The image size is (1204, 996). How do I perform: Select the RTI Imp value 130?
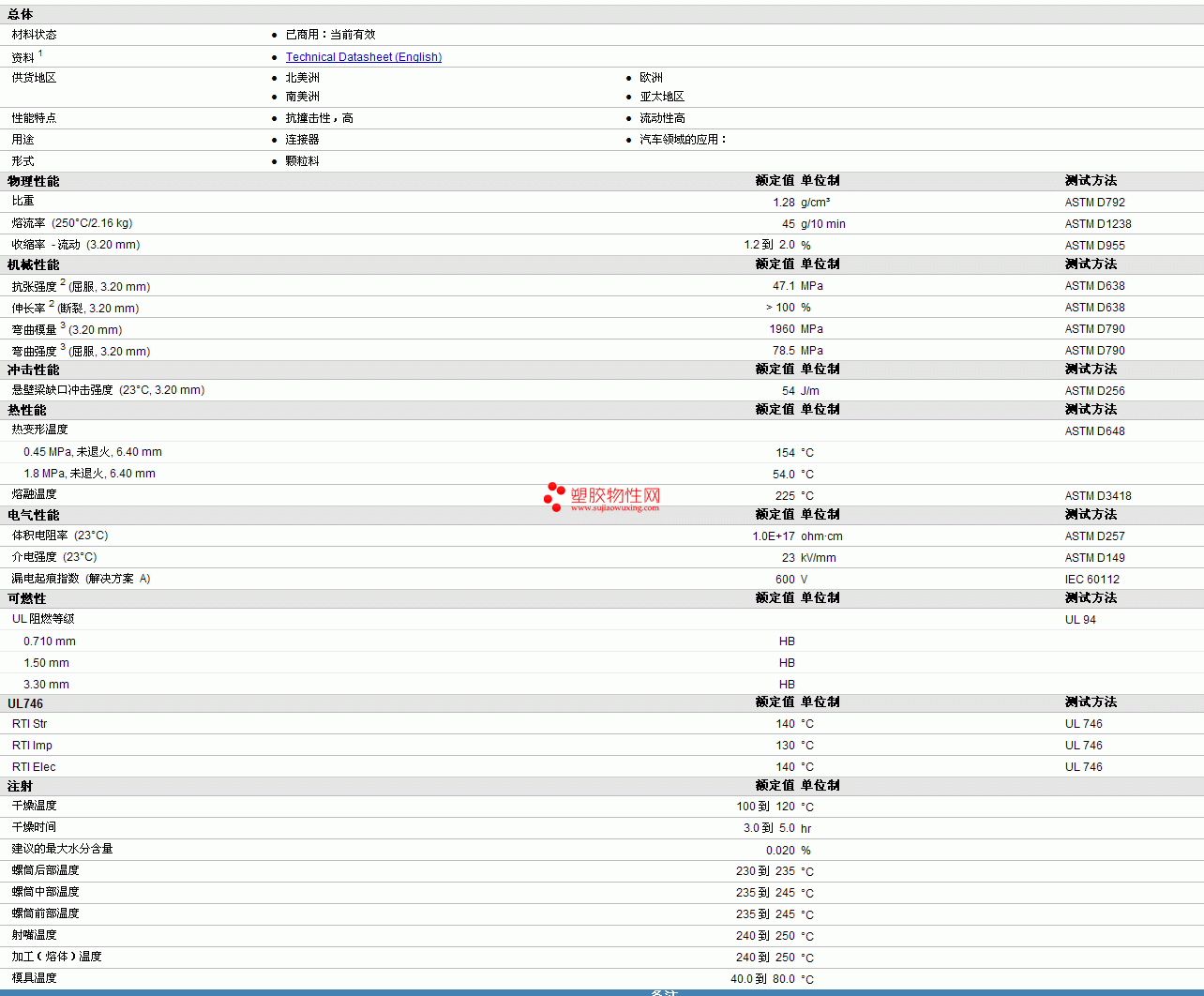click(785, 746)
